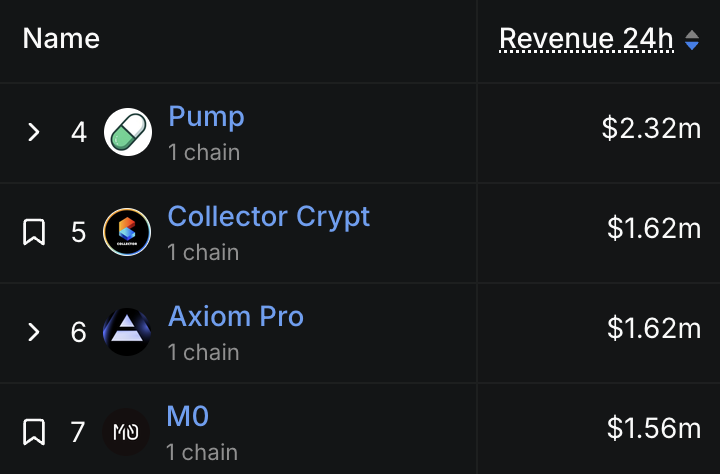This screenshot has height=474, width=720.
Task: Click the Pump pill logo icon
Action: click(x=128, y=132)
